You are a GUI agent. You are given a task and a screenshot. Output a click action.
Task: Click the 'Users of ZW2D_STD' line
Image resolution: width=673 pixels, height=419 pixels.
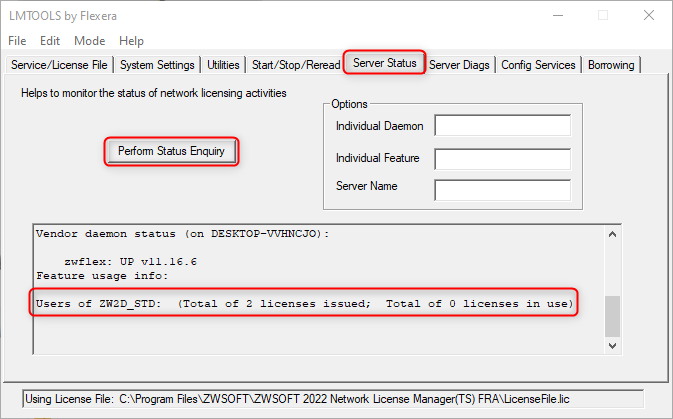point(305,304)
